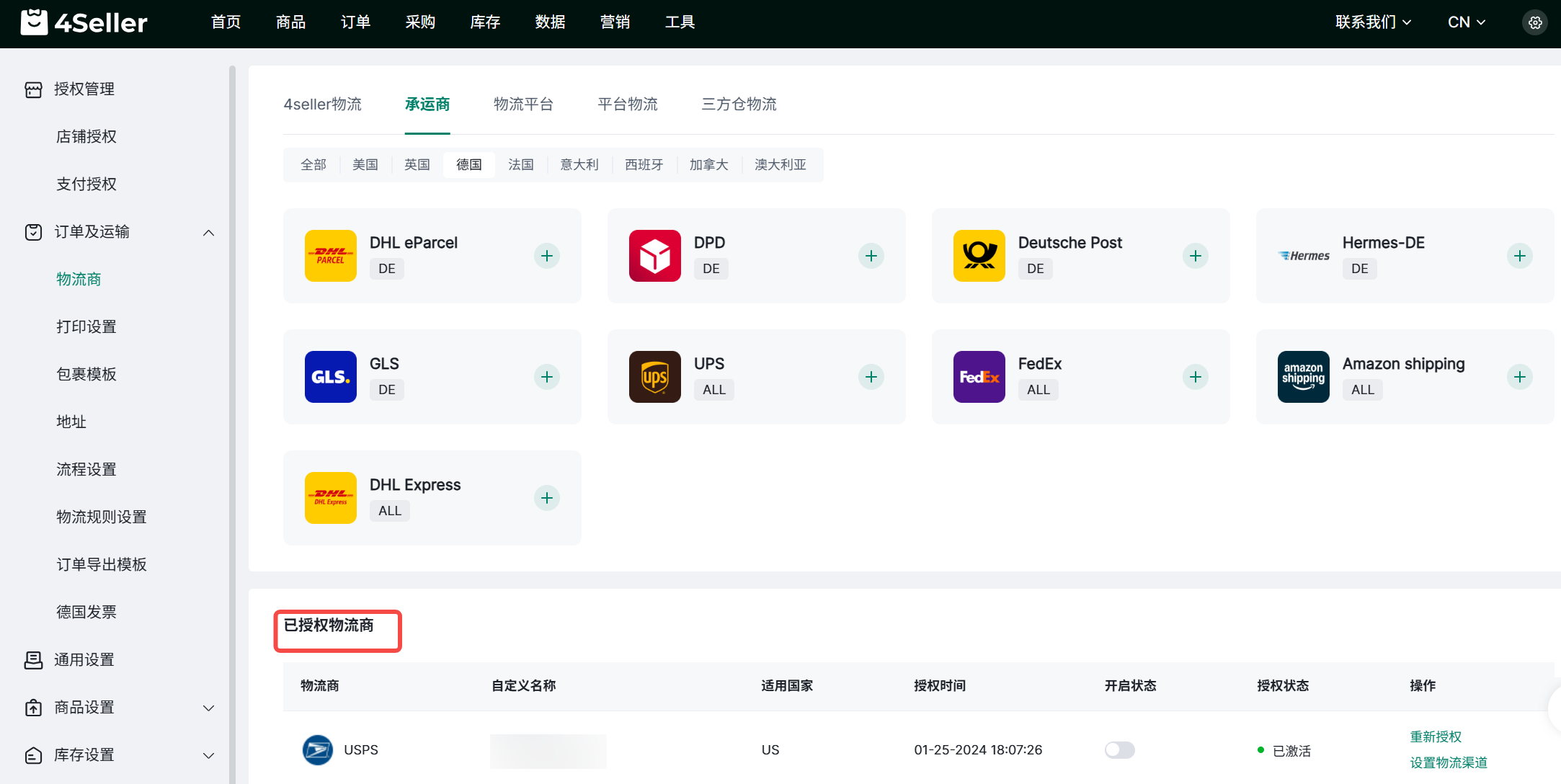Add DHL Express via plus icon
1561x784 pixels.
547,498
